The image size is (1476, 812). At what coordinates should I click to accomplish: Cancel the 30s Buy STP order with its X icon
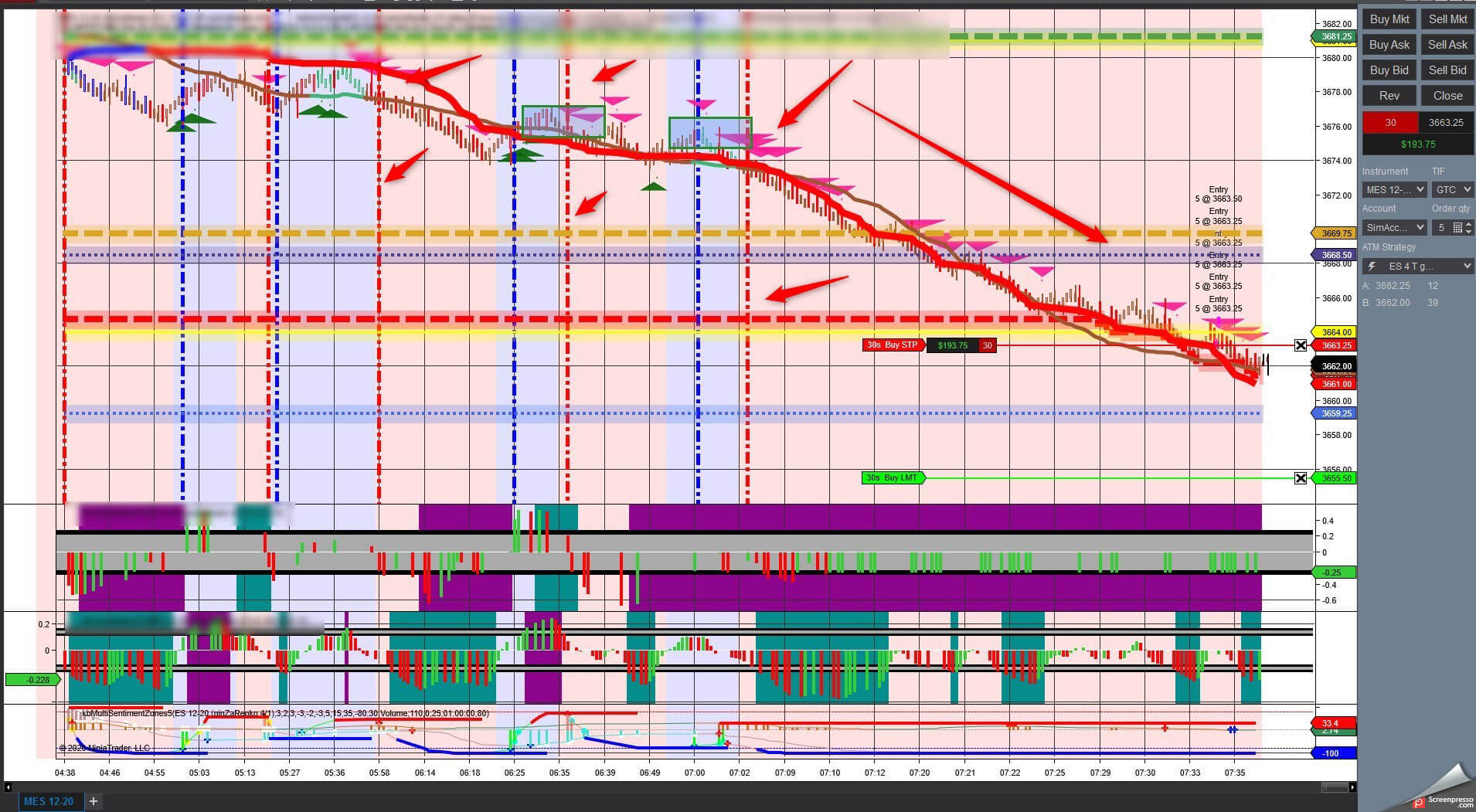coord(1301,345)
